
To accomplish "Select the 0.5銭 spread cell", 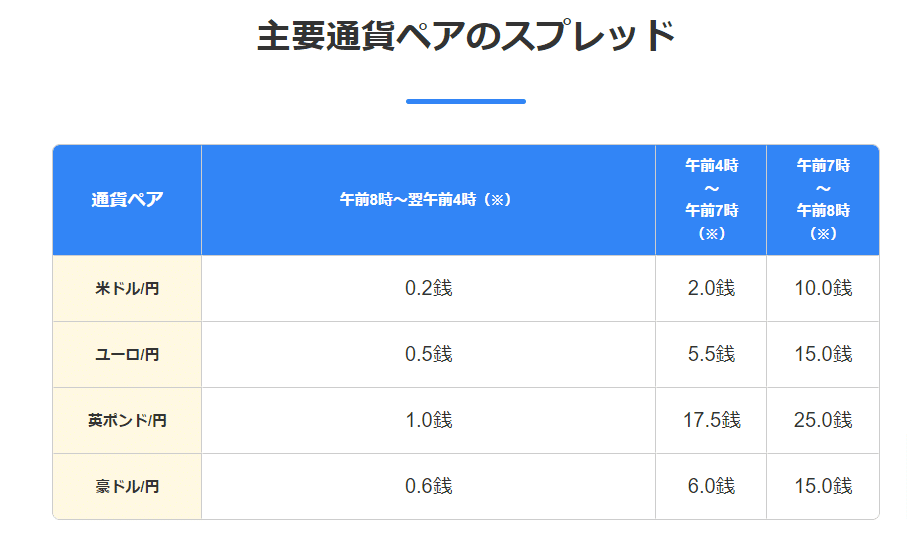I will (428, 355).
